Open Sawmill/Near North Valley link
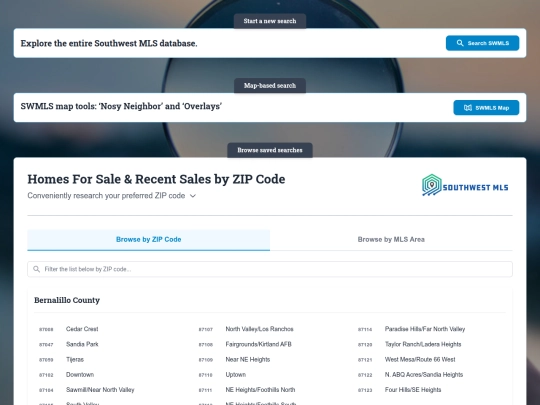Image resolution: width=540 pixels, height=405 pixels. click(100, 390)
